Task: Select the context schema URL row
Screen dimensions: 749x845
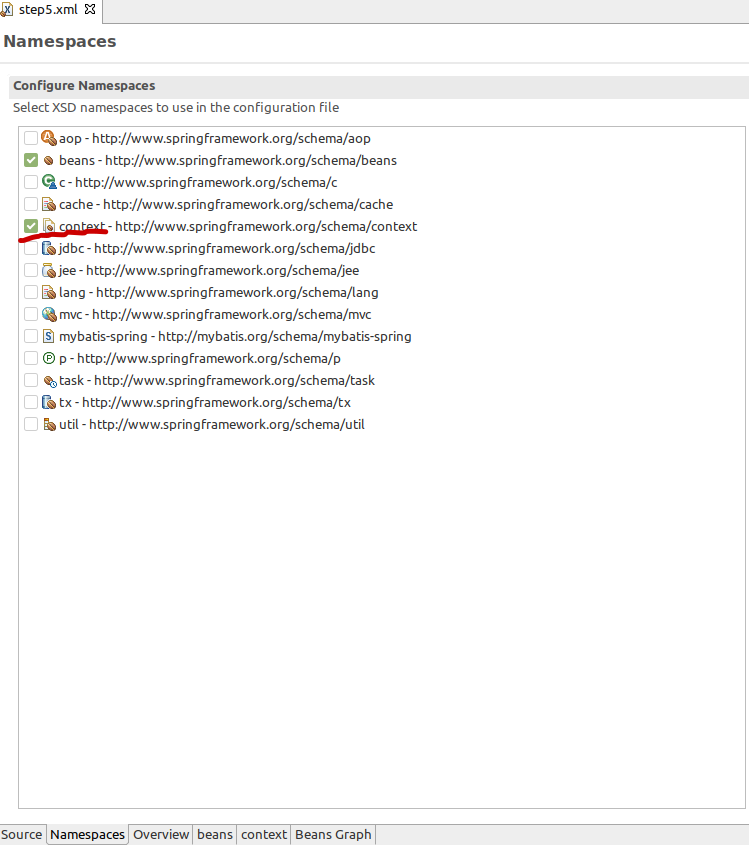Action: point(238,227)
